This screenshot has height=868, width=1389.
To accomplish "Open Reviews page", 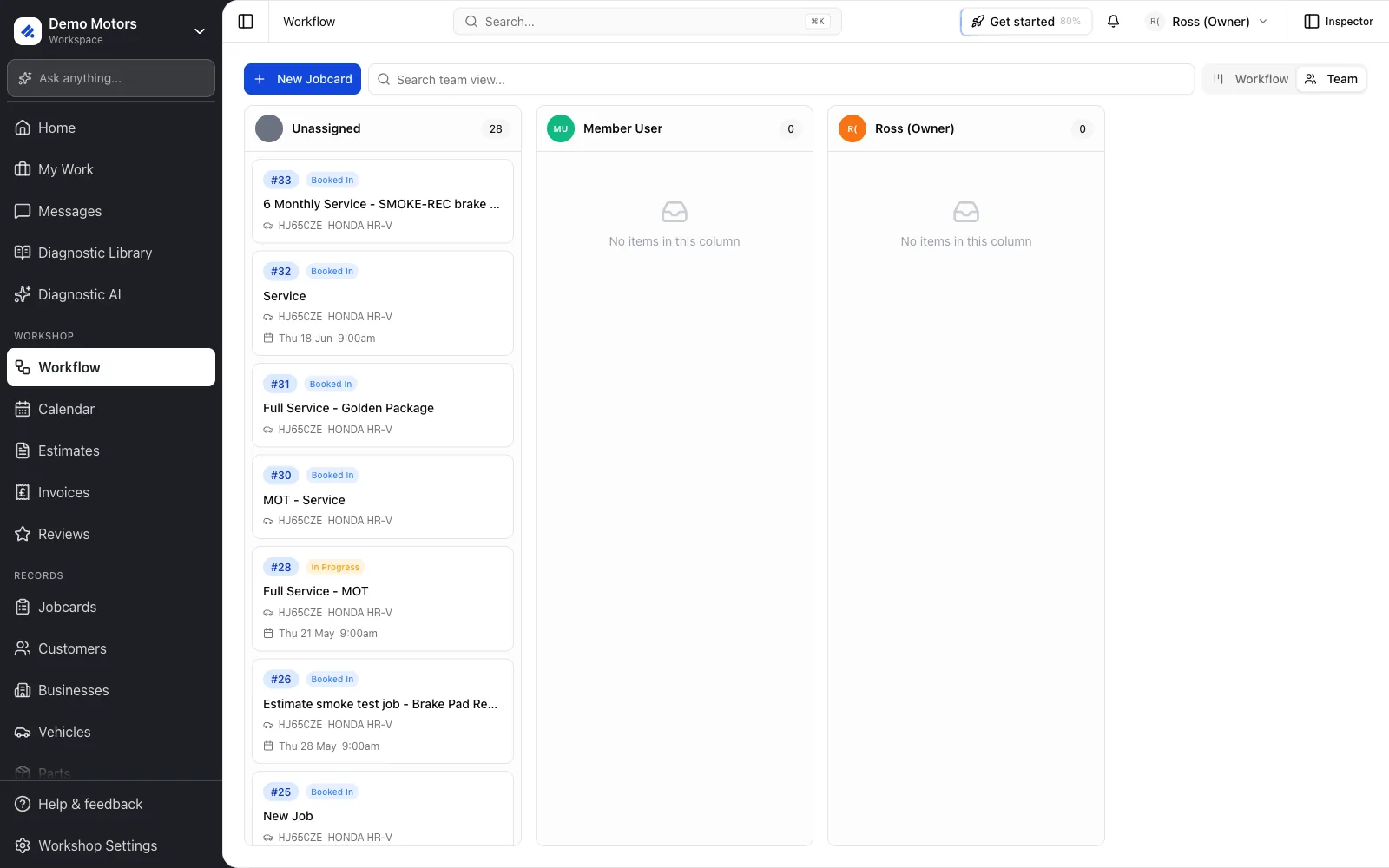I will [x=111, y=534].
